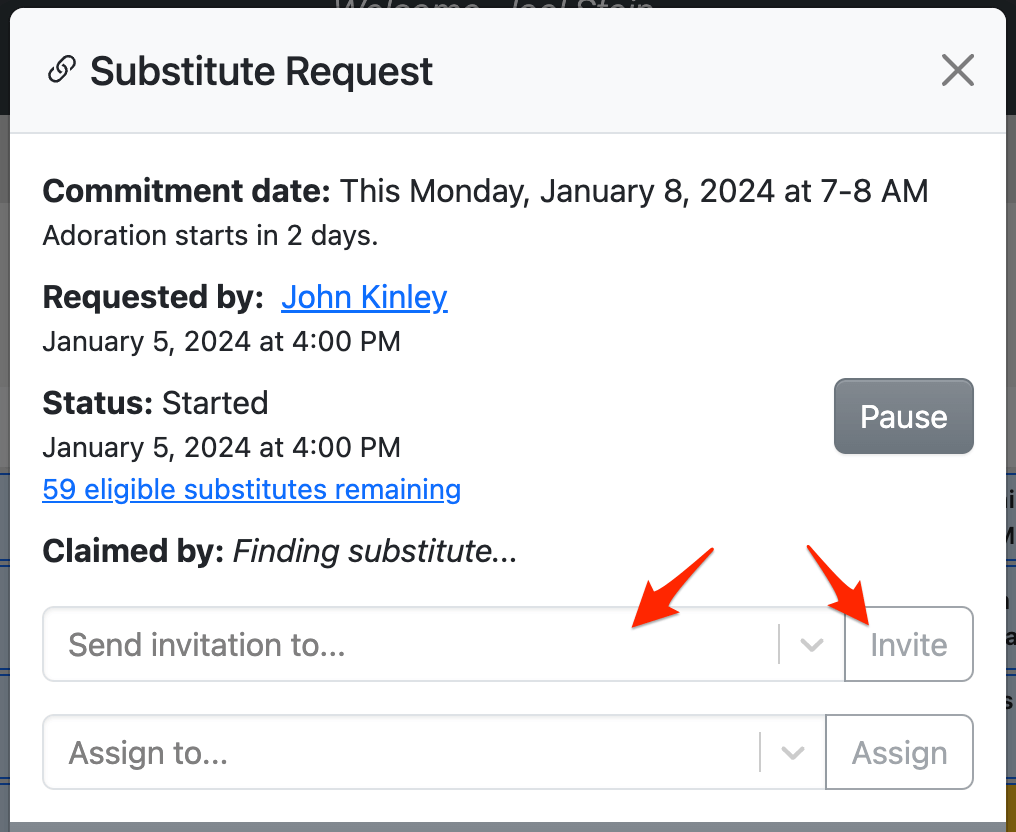Click the Status: Started text

[x=155, y=403]
